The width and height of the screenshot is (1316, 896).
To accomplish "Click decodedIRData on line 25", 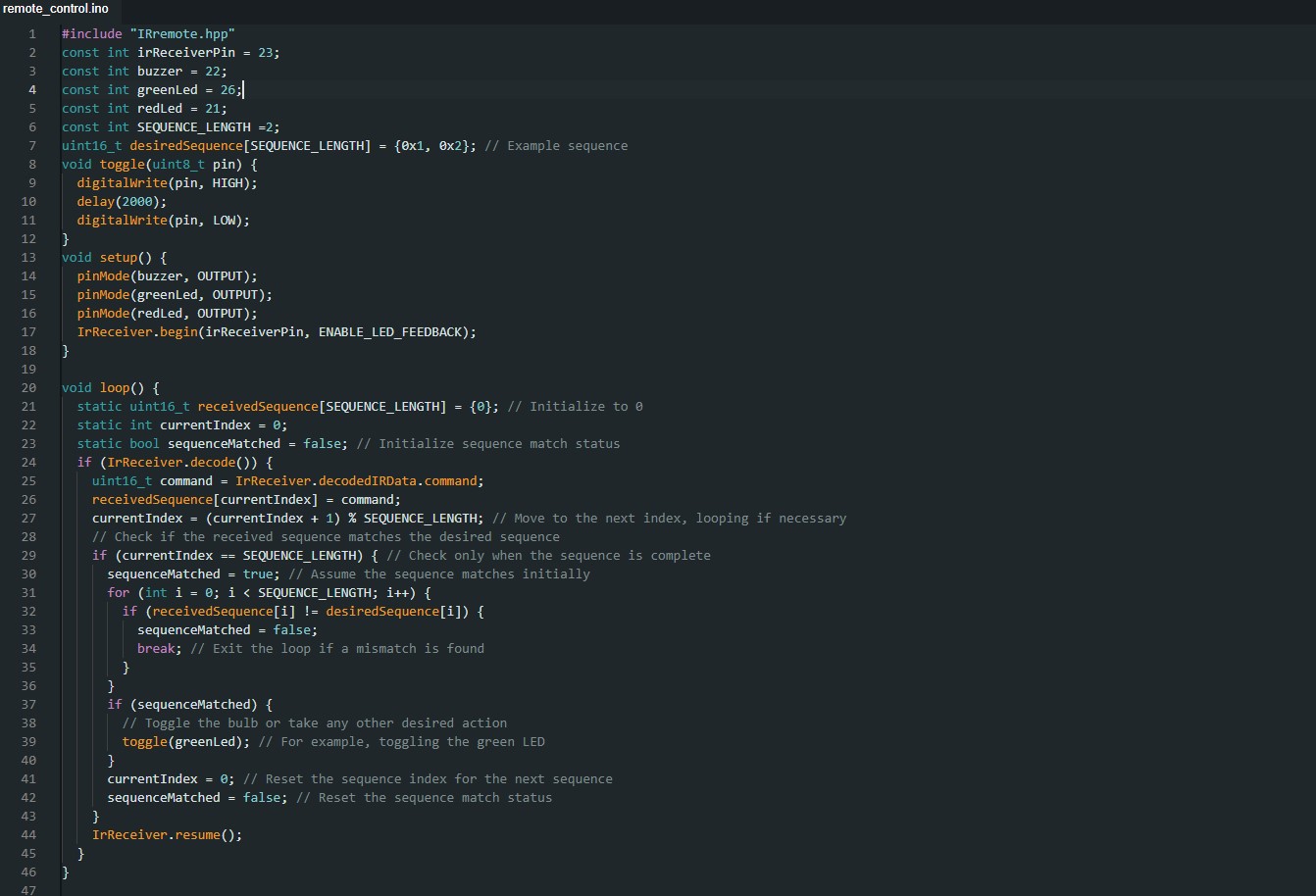I will (x=368, y=480).
